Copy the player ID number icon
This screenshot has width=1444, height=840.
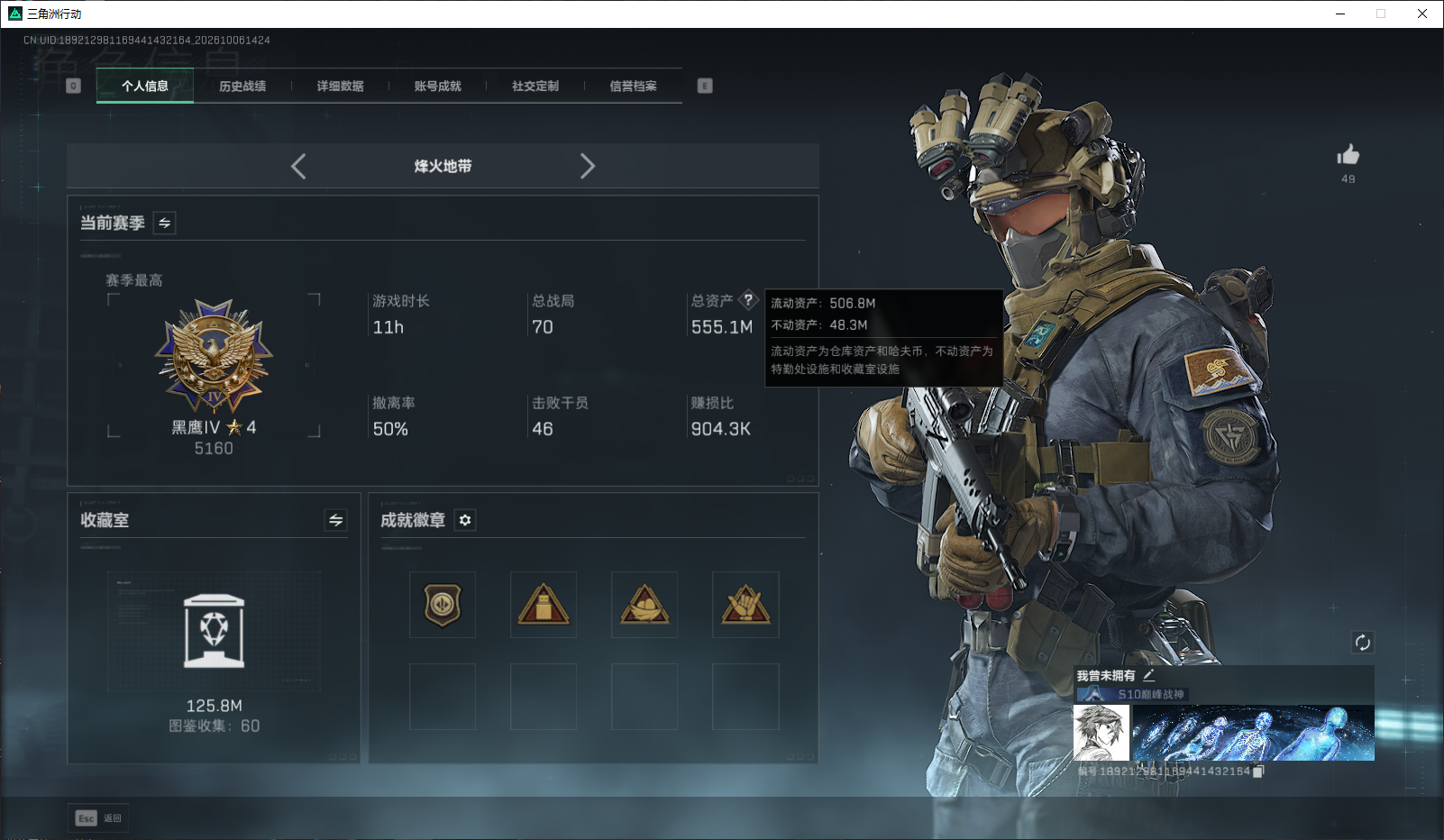(x=1258, y=772)
